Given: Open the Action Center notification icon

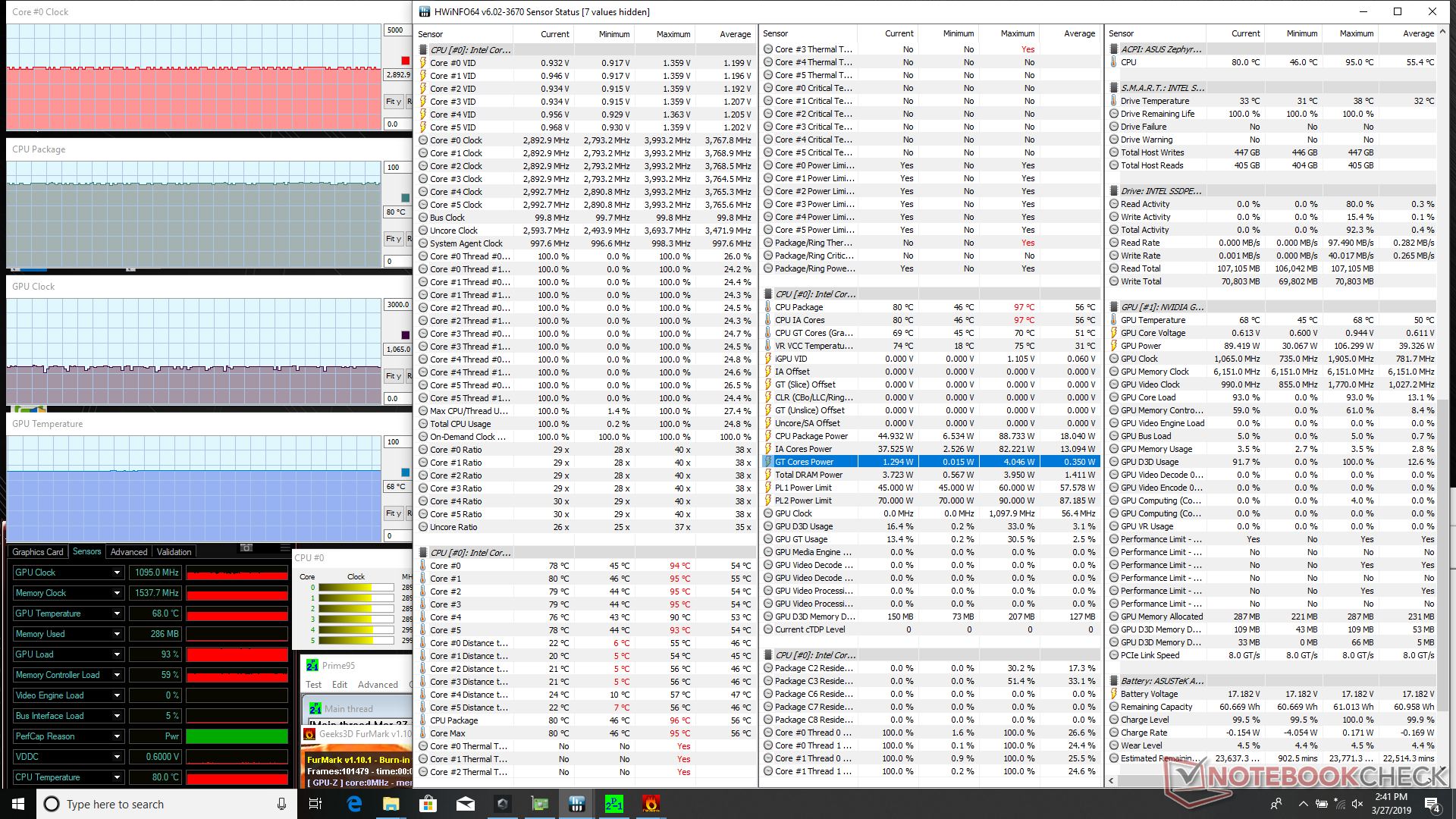Looking at the screenshot, I should (x=1432, y=804).
